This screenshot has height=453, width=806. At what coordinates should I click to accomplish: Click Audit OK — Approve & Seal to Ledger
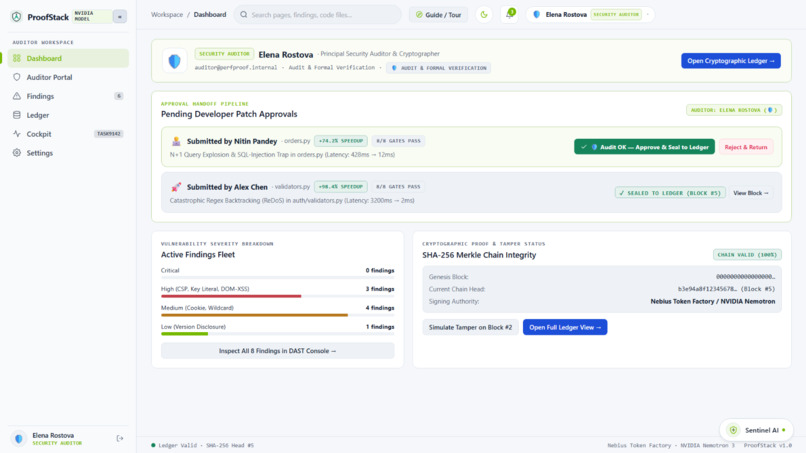coord(644,147)
